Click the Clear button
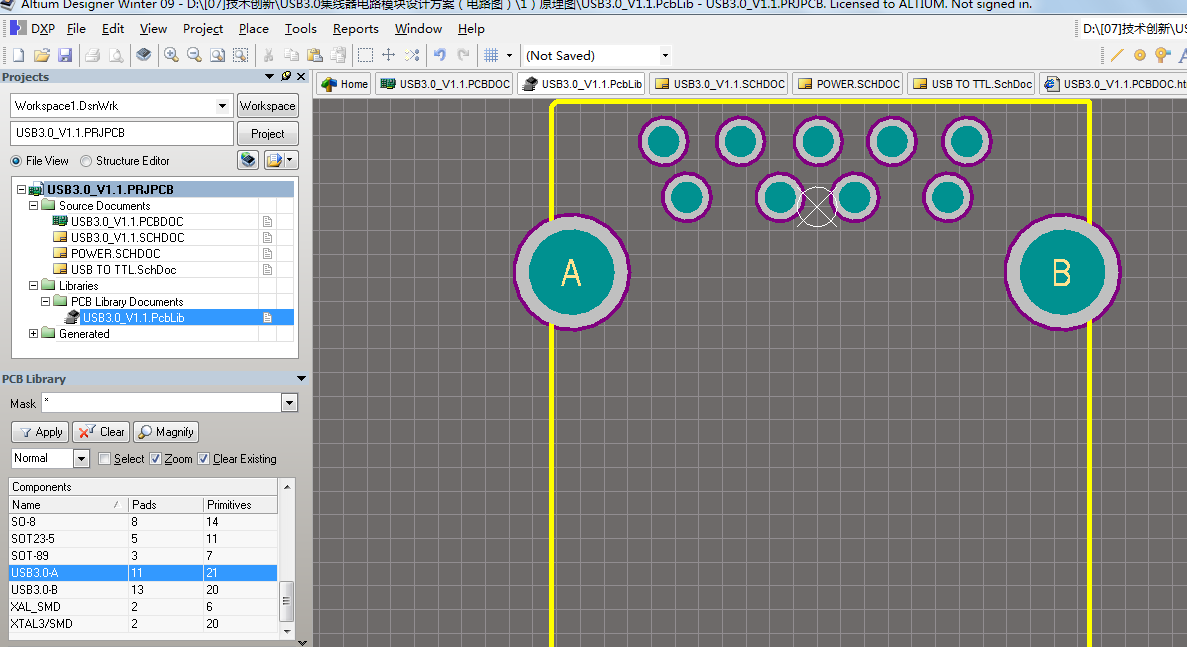The width and height of the screenshot is (1187, 647). 101,432
